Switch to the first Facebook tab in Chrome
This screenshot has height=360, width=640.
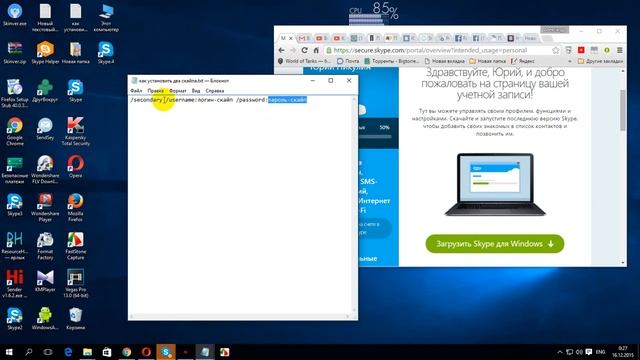pyautogui.click(x=461, y=38)
